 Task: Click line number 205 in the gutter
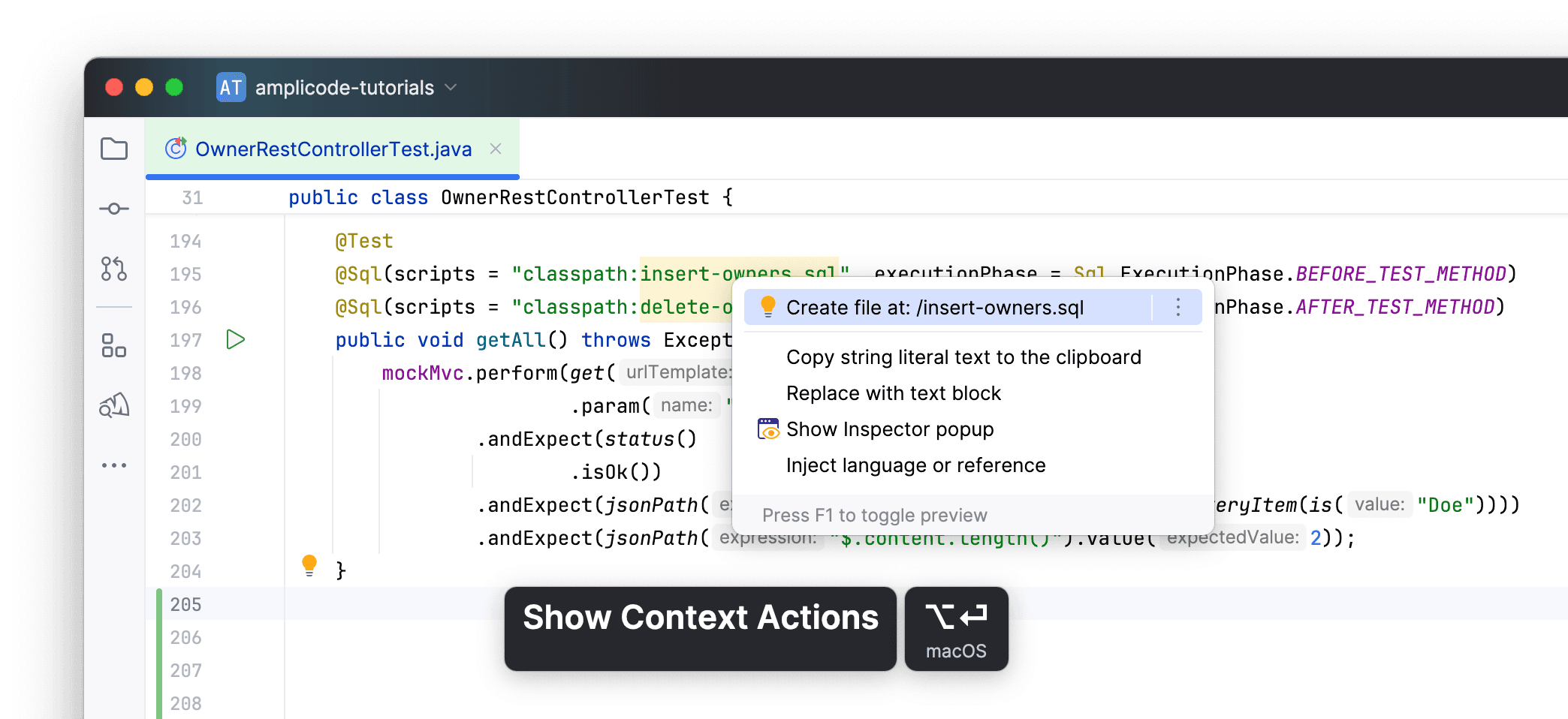pos(185,604)
